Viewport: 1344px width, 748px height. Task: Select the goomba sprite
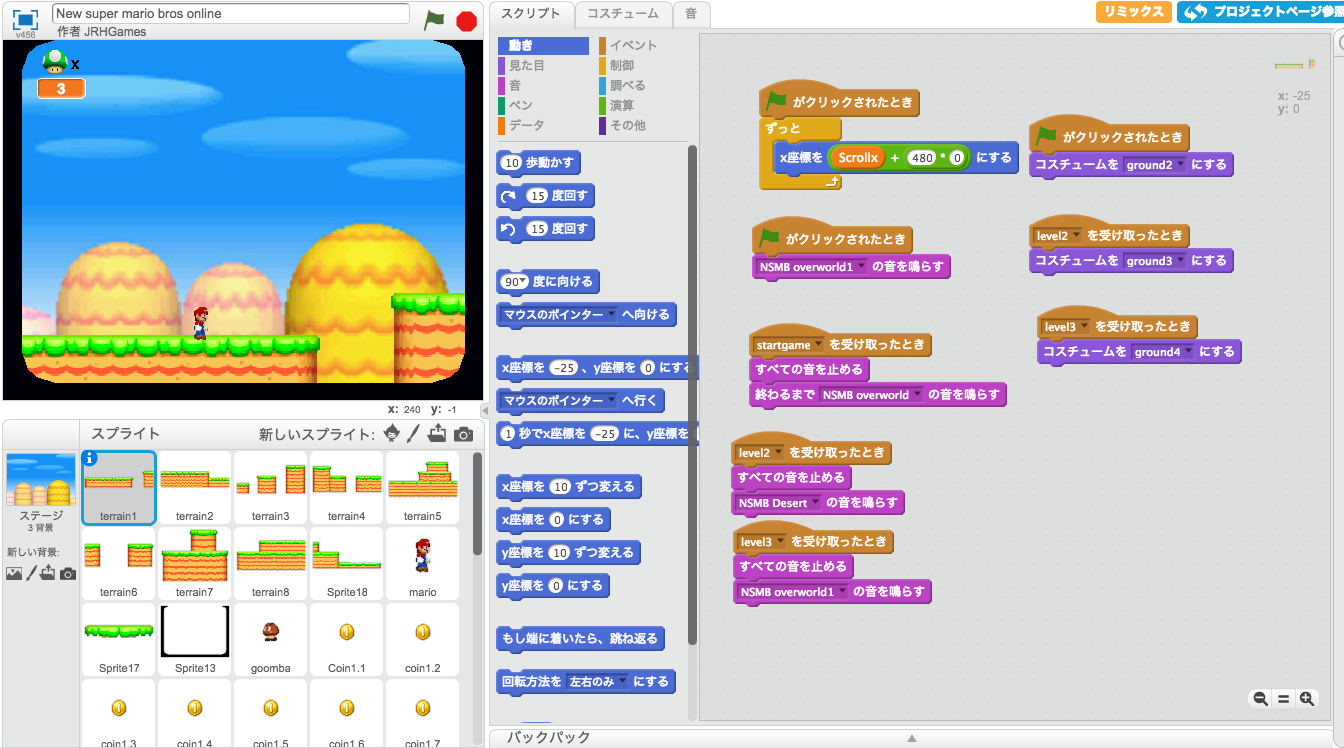pyautogui.click(x=270, y=639)
